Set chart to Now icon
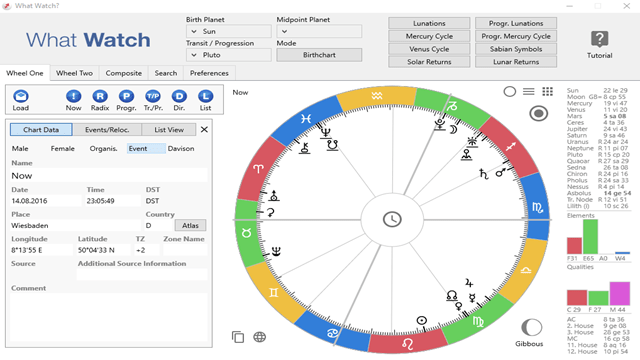 click(73, 97)
